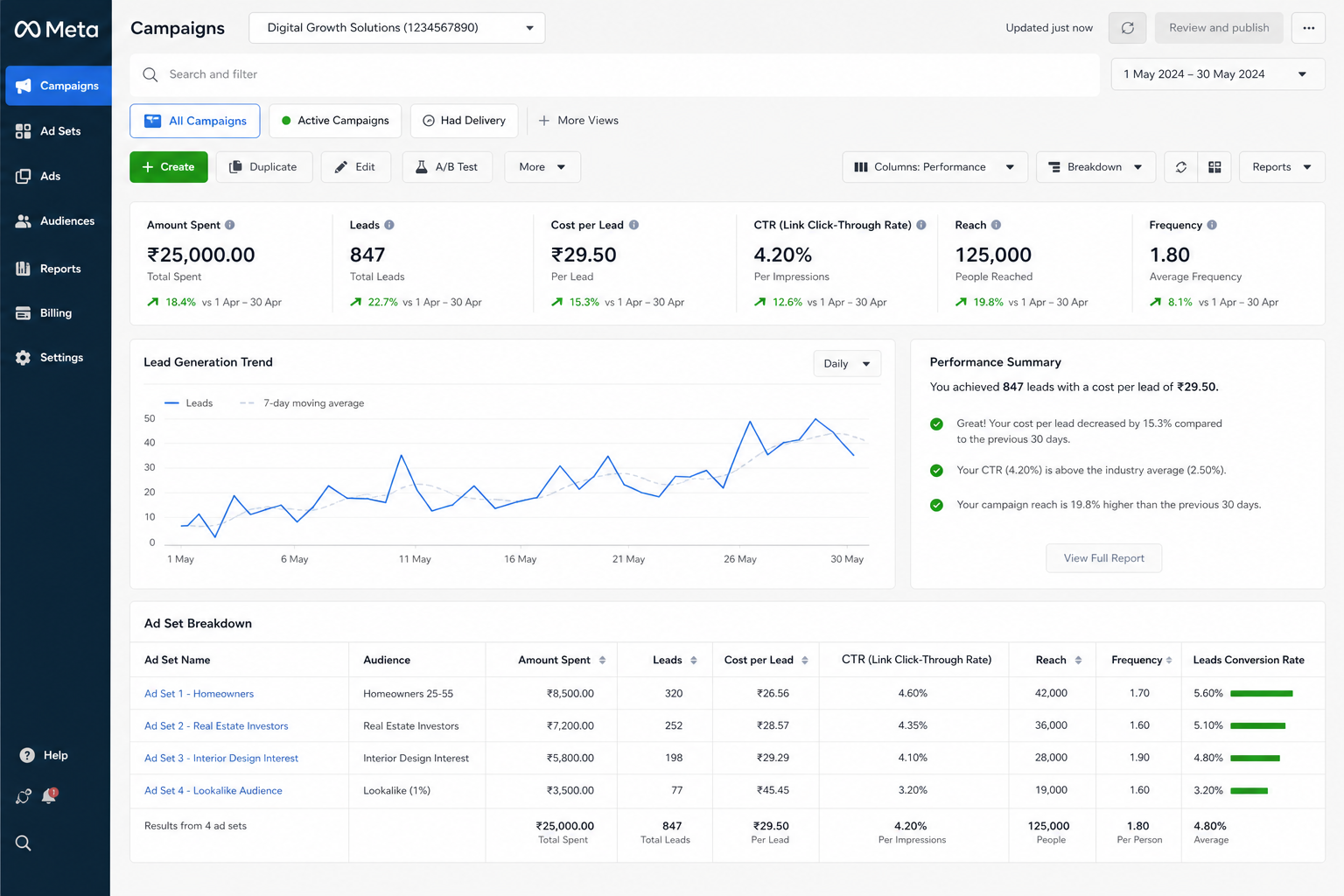Add More Views with plus
This screenshot has height=896, width=1344.
(578, 121)
